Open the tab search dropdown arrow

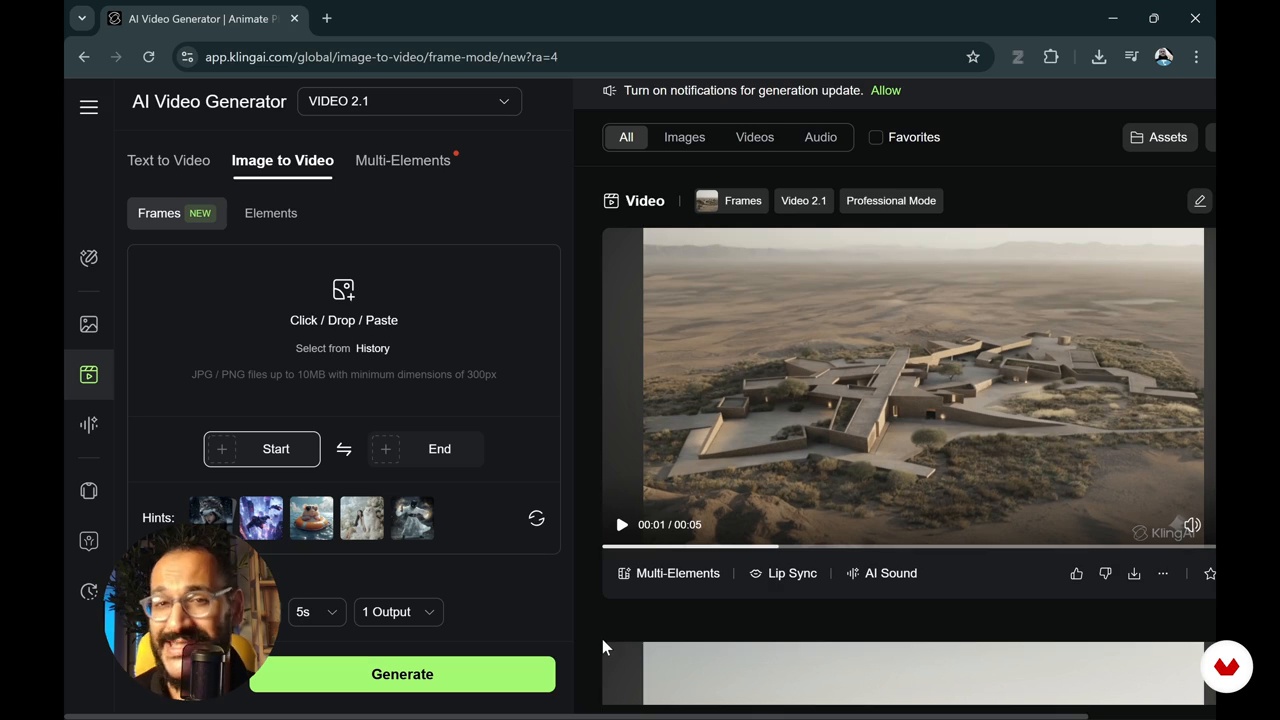pos(82,18)
